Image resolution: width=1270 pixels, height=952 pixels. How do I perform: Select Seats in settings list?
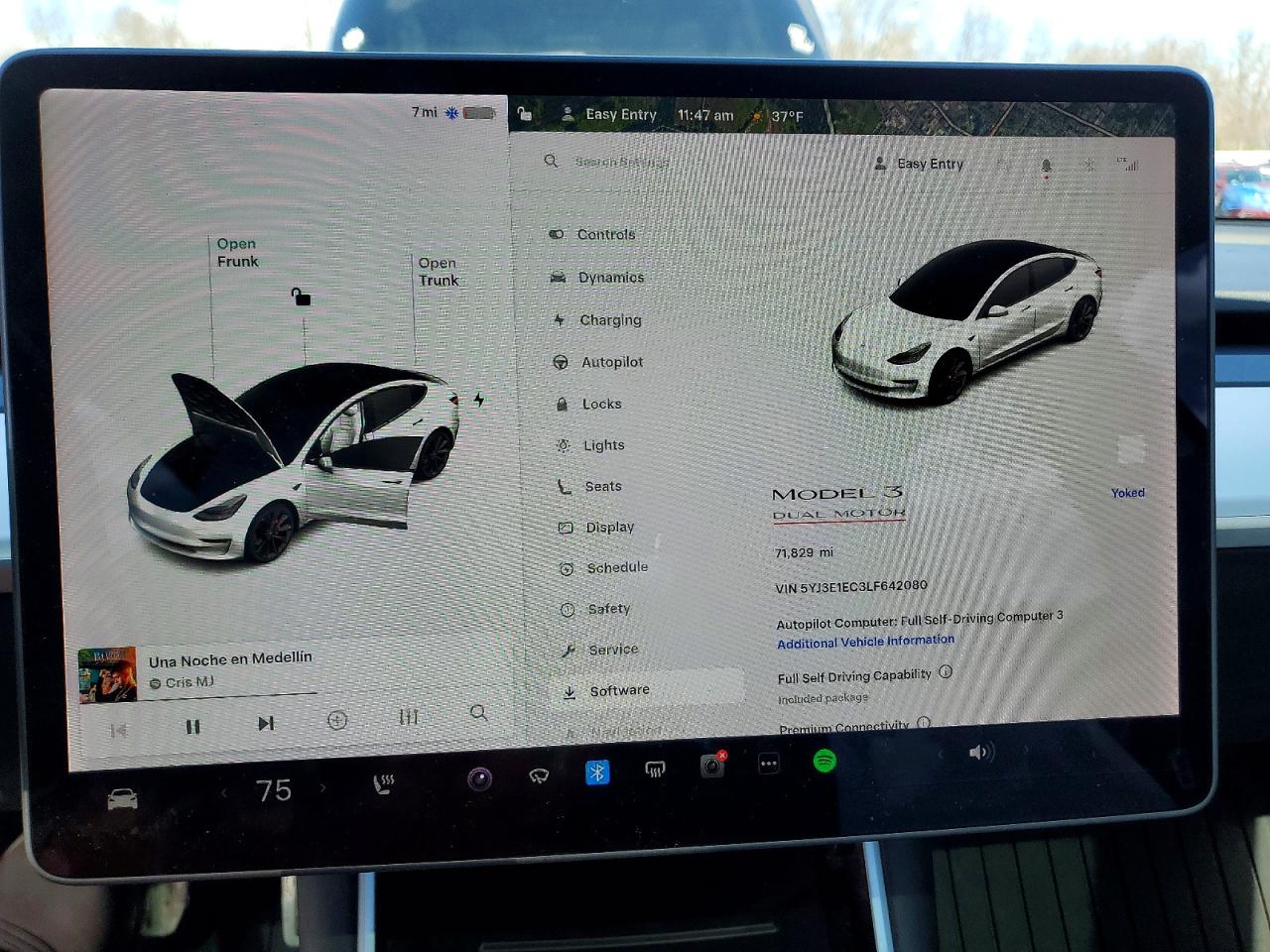point(589,486)
